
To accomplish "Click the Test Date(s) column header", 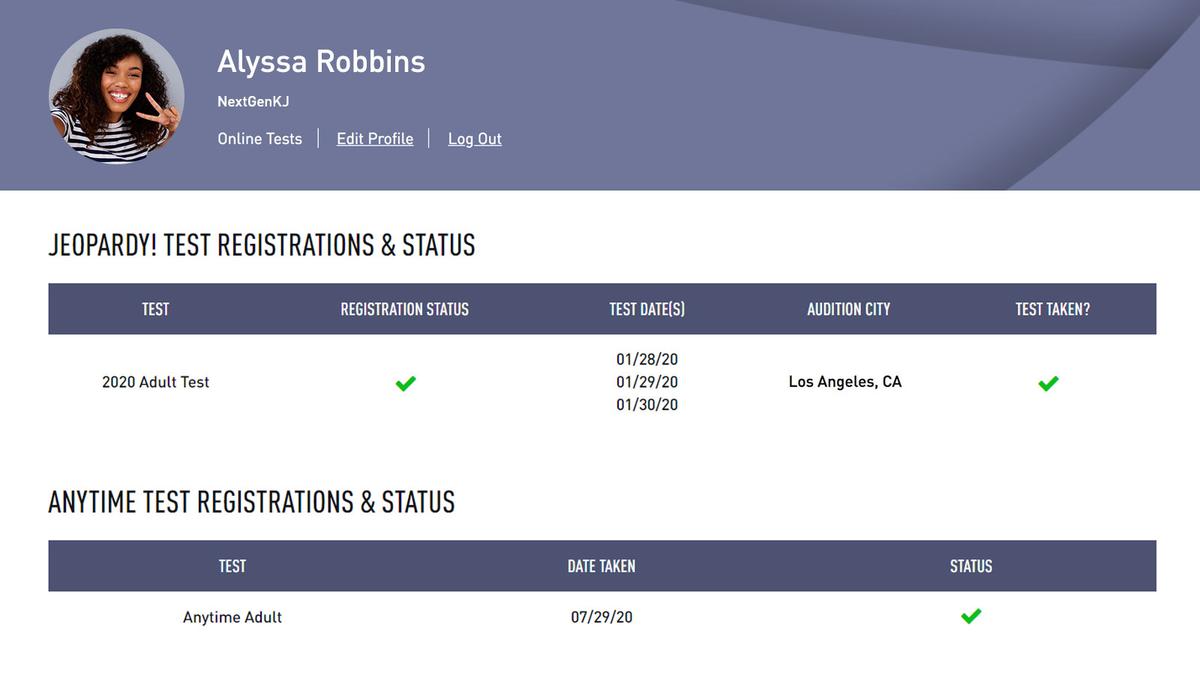I will 647,309.
